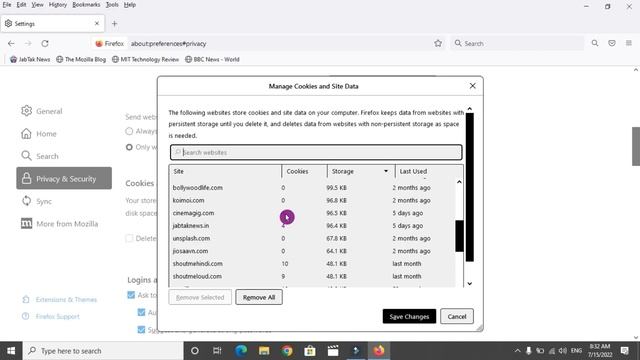Image resolution: width=640 pixels, height=360 pixels.
Task: Reload the current page
Action: click(x=45, y=43)
